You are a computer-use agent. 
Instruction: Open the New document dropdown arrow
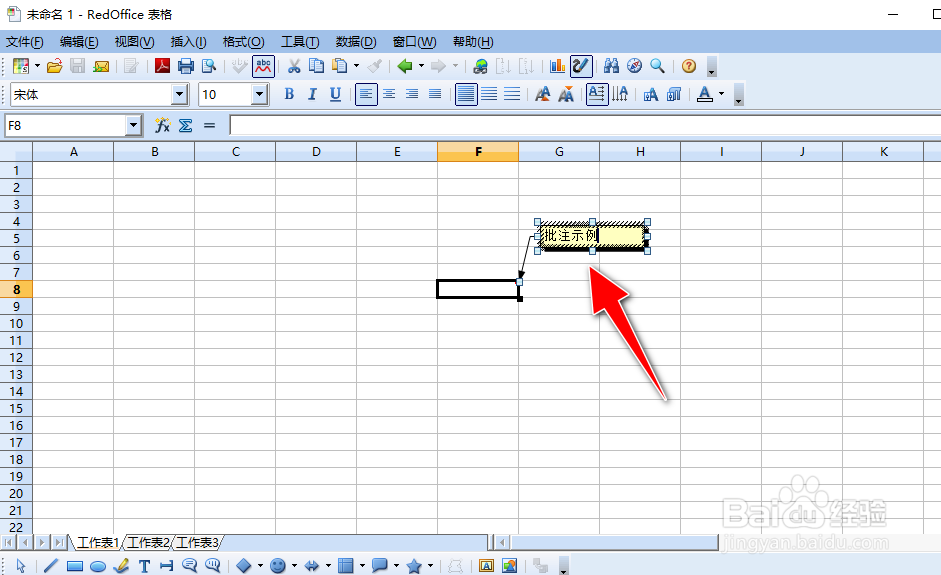[37, 66]
